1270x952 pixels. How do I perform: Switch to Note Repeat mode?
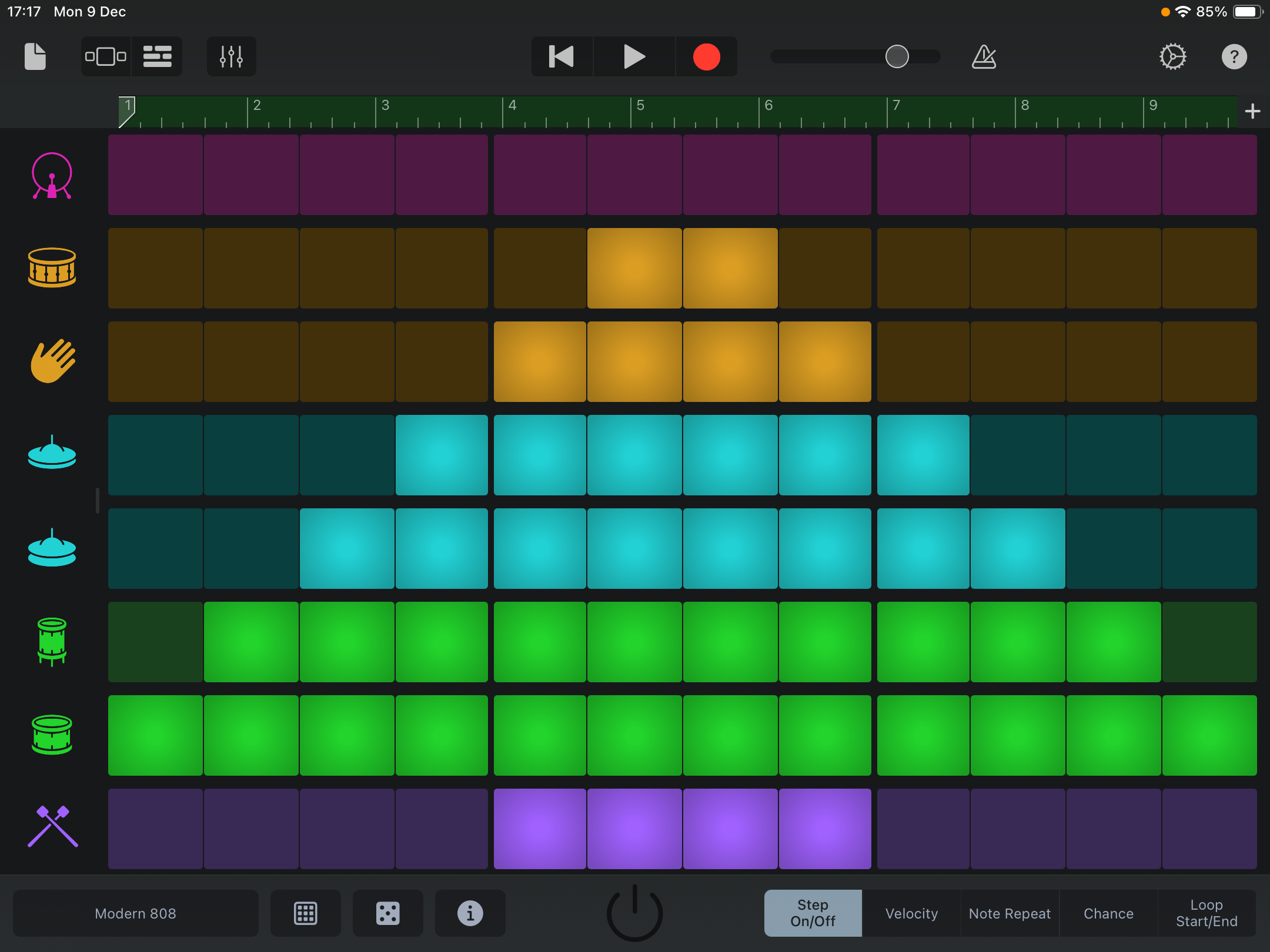click(1010, 913)
